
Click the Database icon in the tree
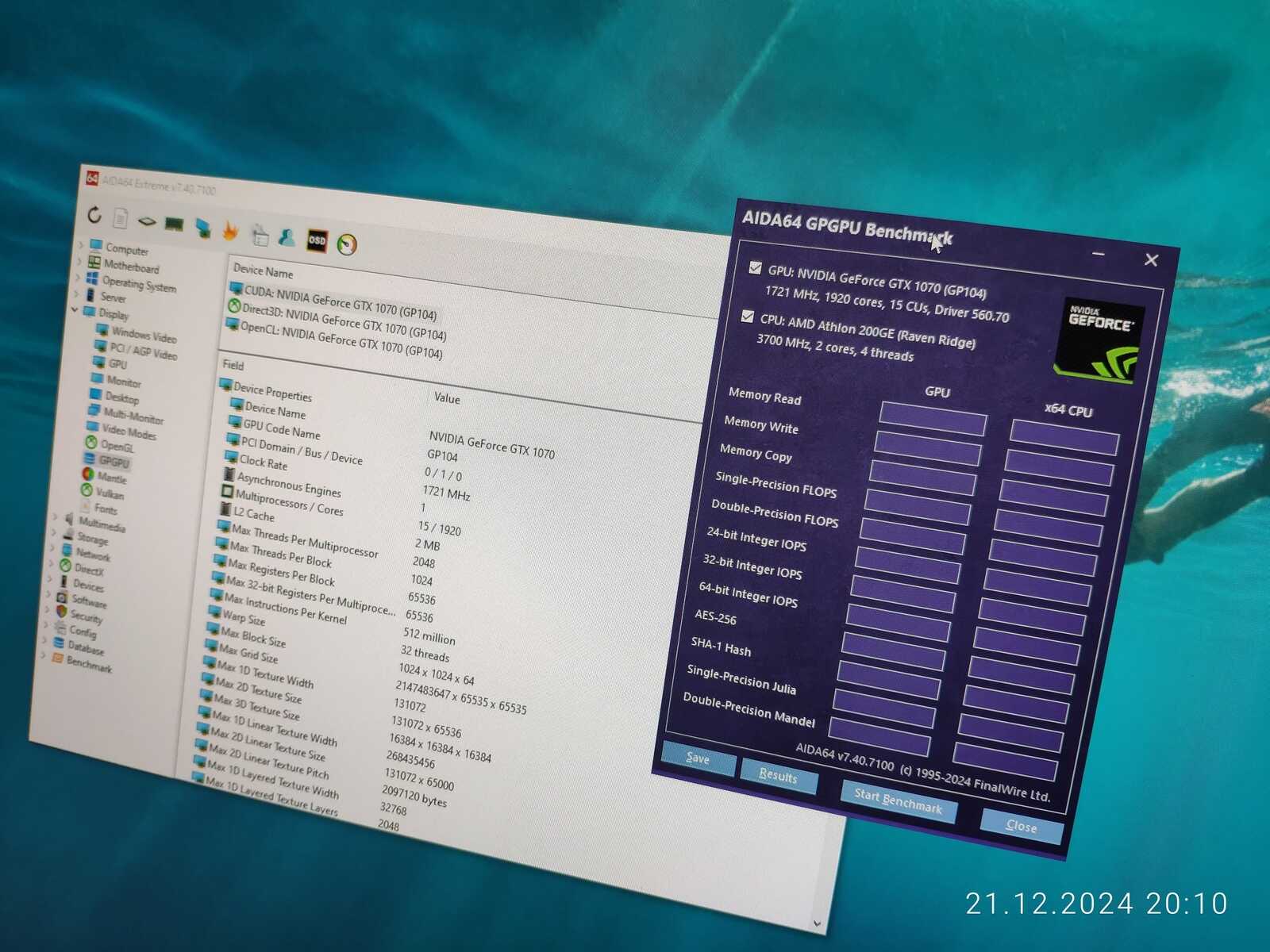click(58, 643)
